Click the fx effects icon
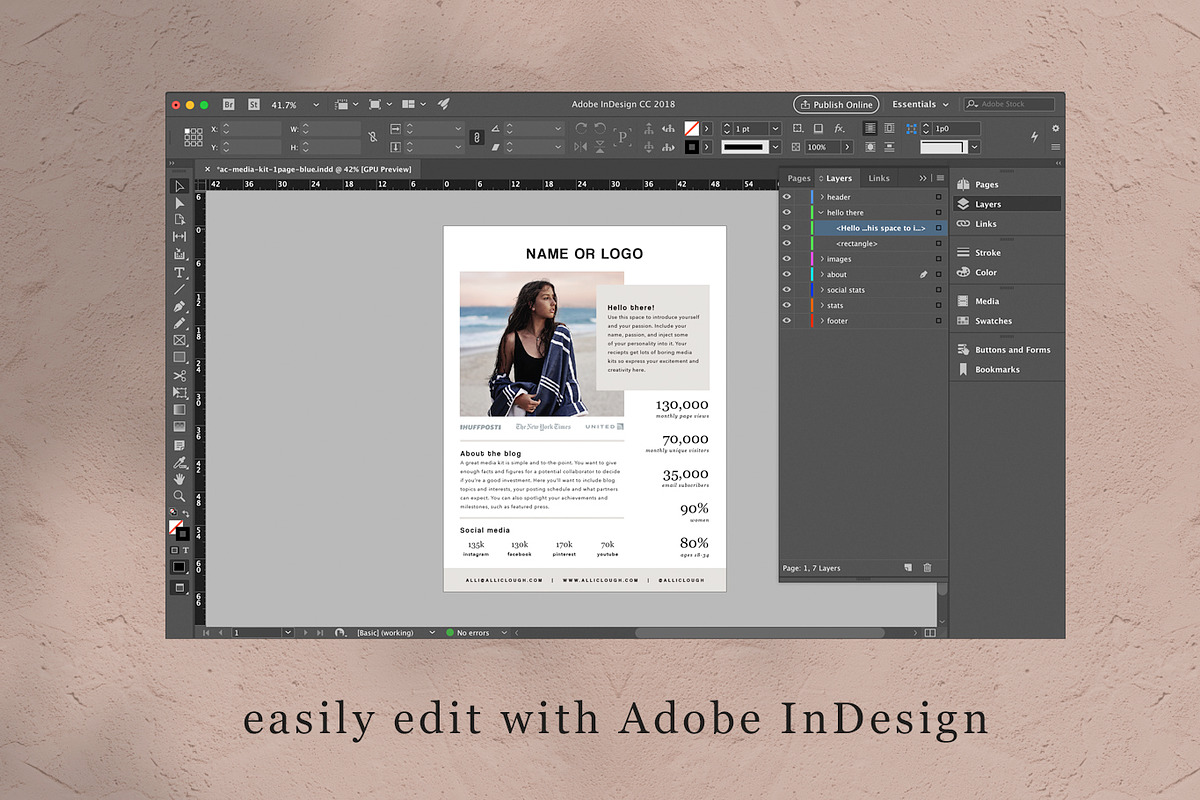1200x800 pixels. tap(840, 129)
